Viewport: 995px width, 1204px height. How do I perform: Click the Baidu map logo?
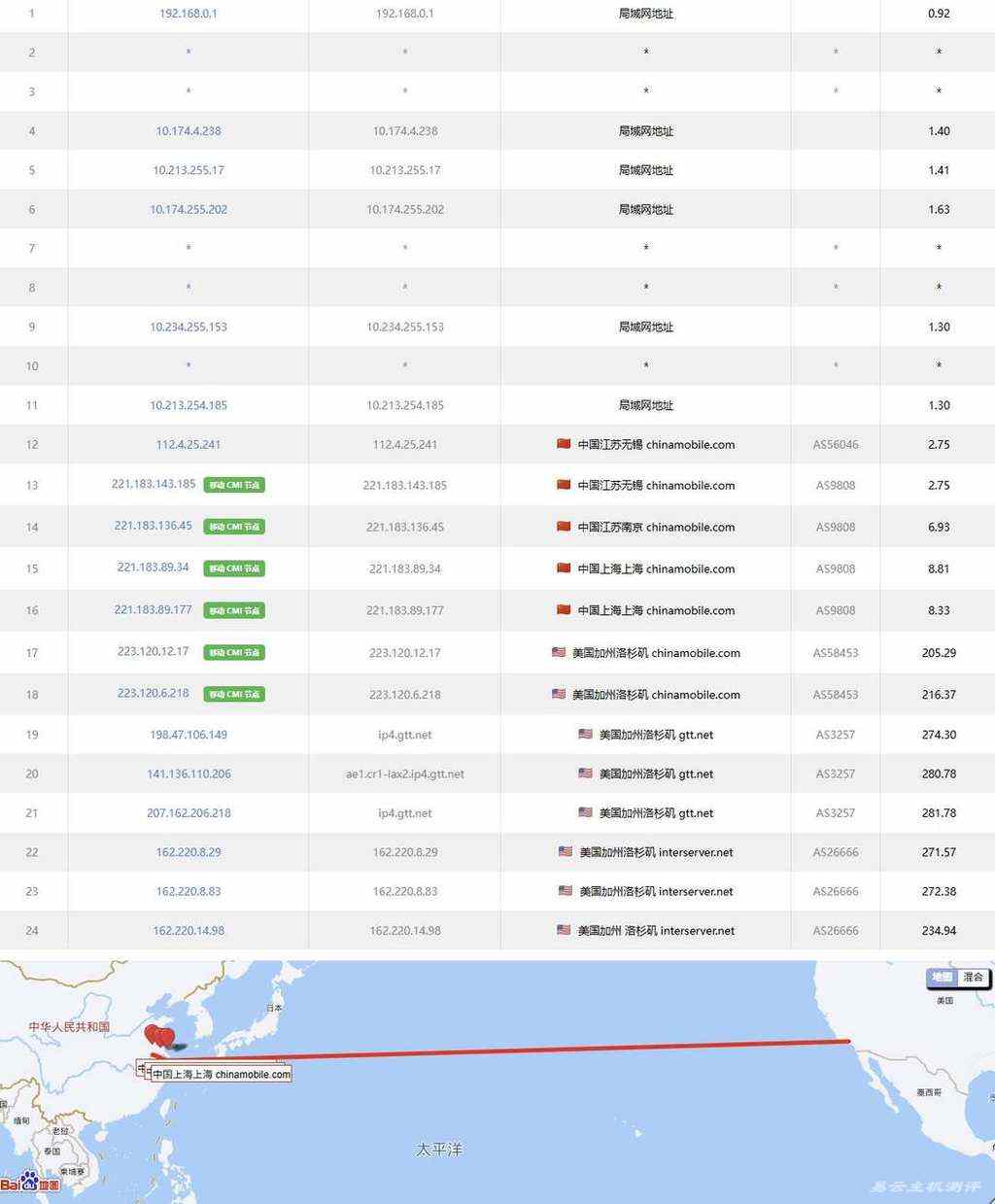point(30,1183)
